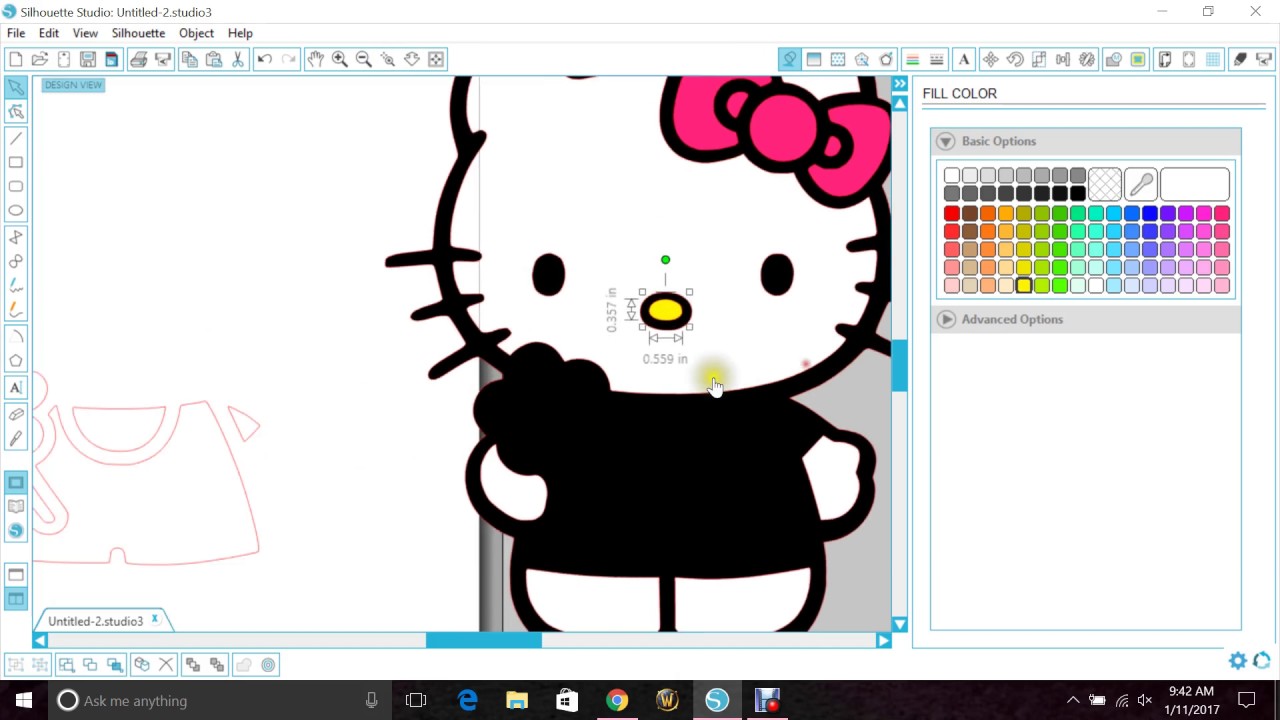Open the settings gear icon
Screen dimensions: 1280x720
[1238, 661]
